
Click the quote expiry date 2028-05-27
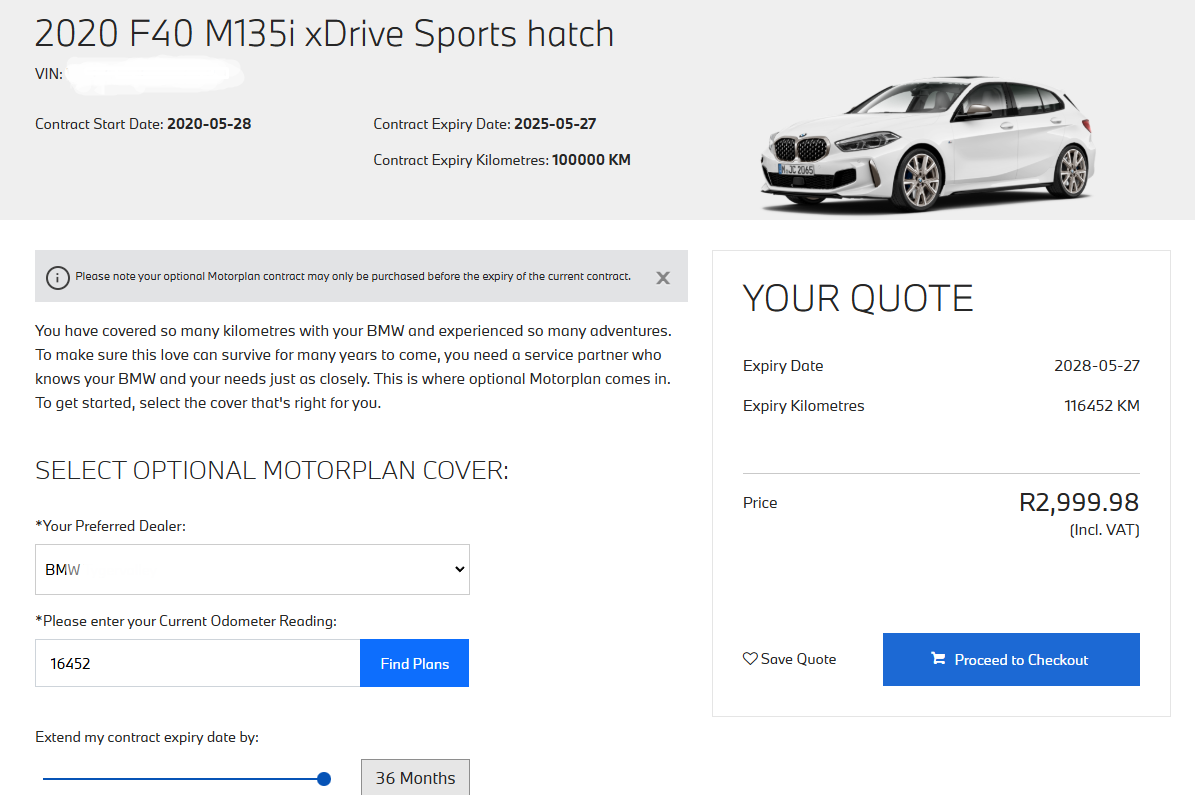point(1097,366)
